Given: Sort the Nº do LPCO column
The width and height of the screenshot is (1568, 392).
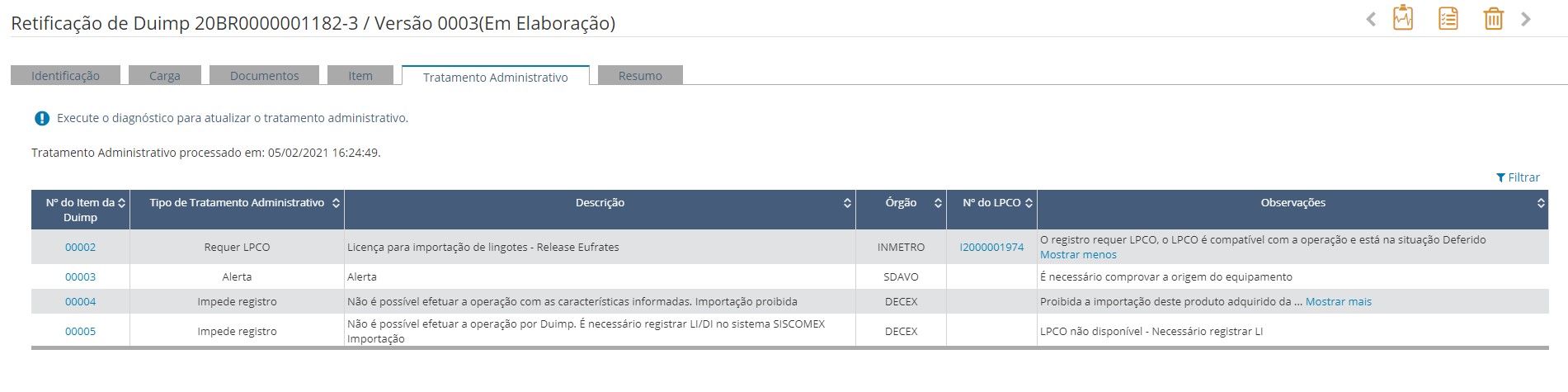Looking at the screenshot, I should pos(1029,203).
